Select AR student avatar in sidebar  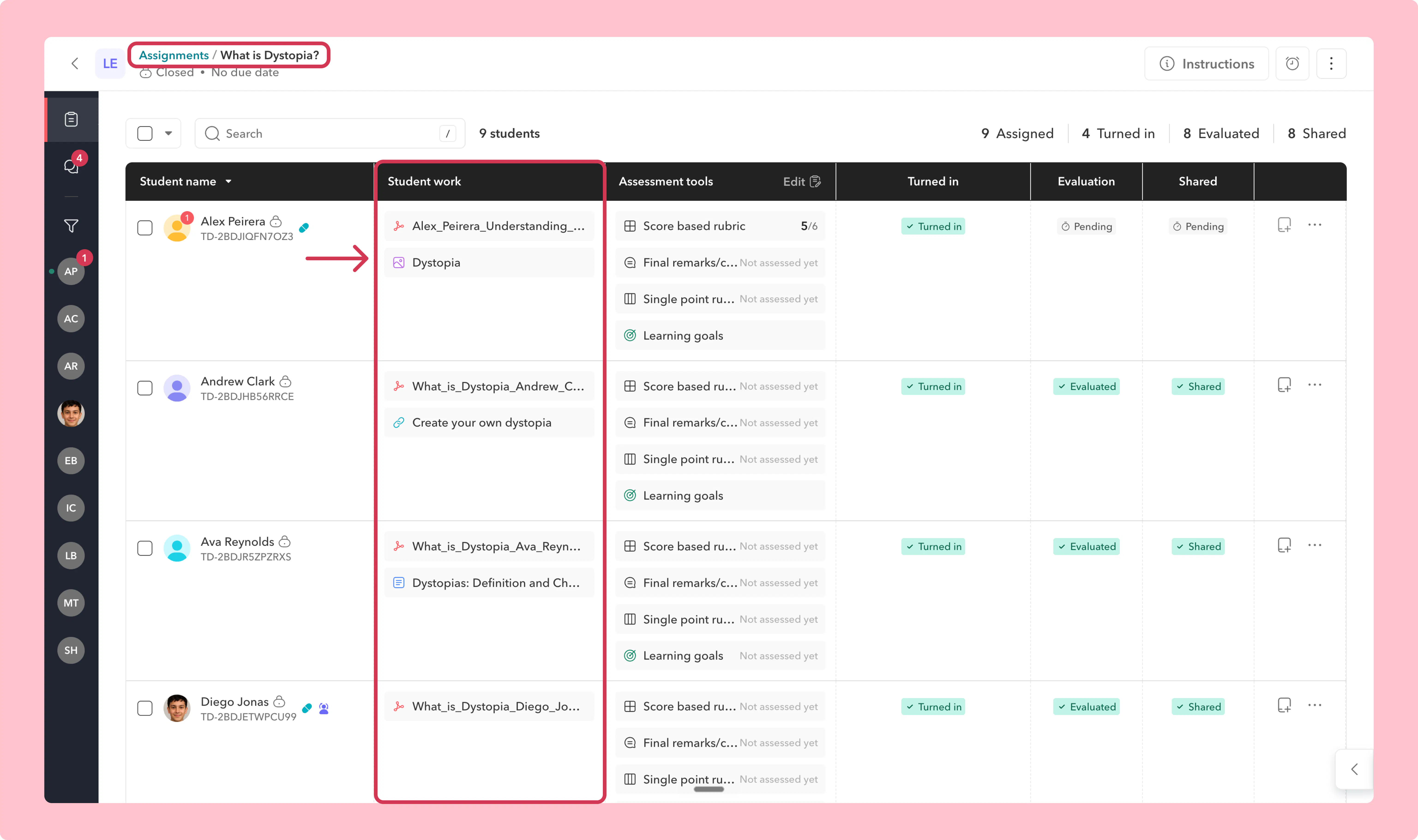pyautogui.click(x=71, y=366)
